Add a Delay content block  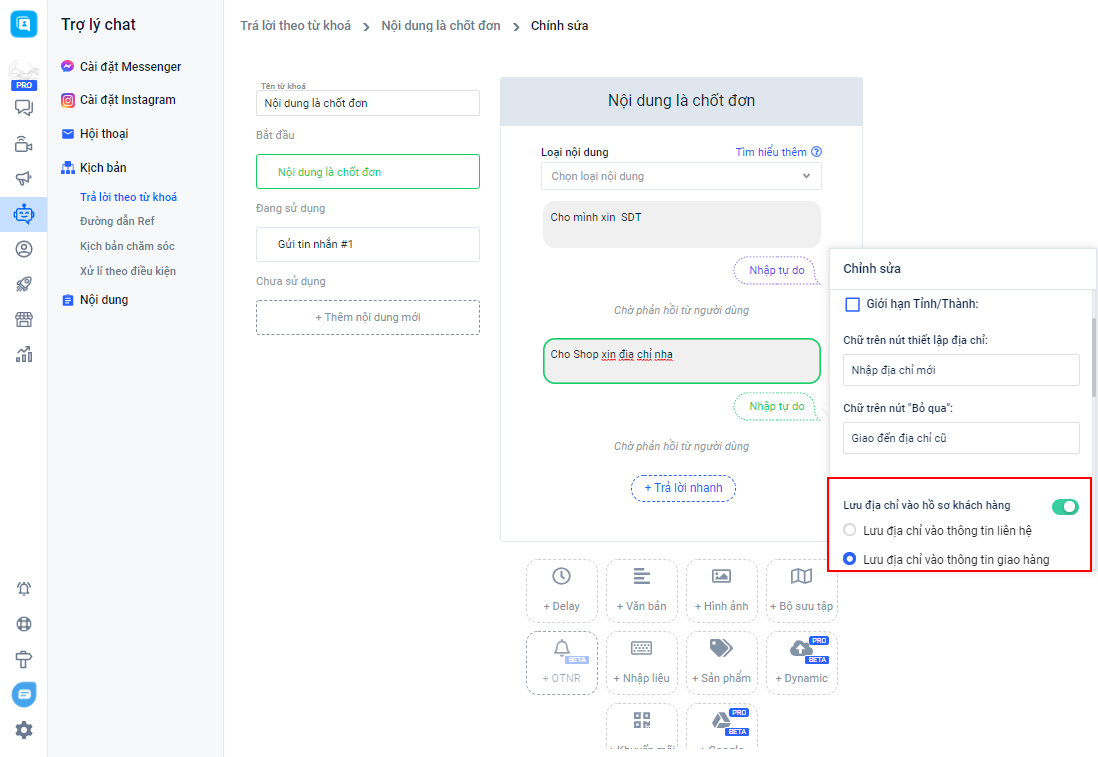[561, 590]
